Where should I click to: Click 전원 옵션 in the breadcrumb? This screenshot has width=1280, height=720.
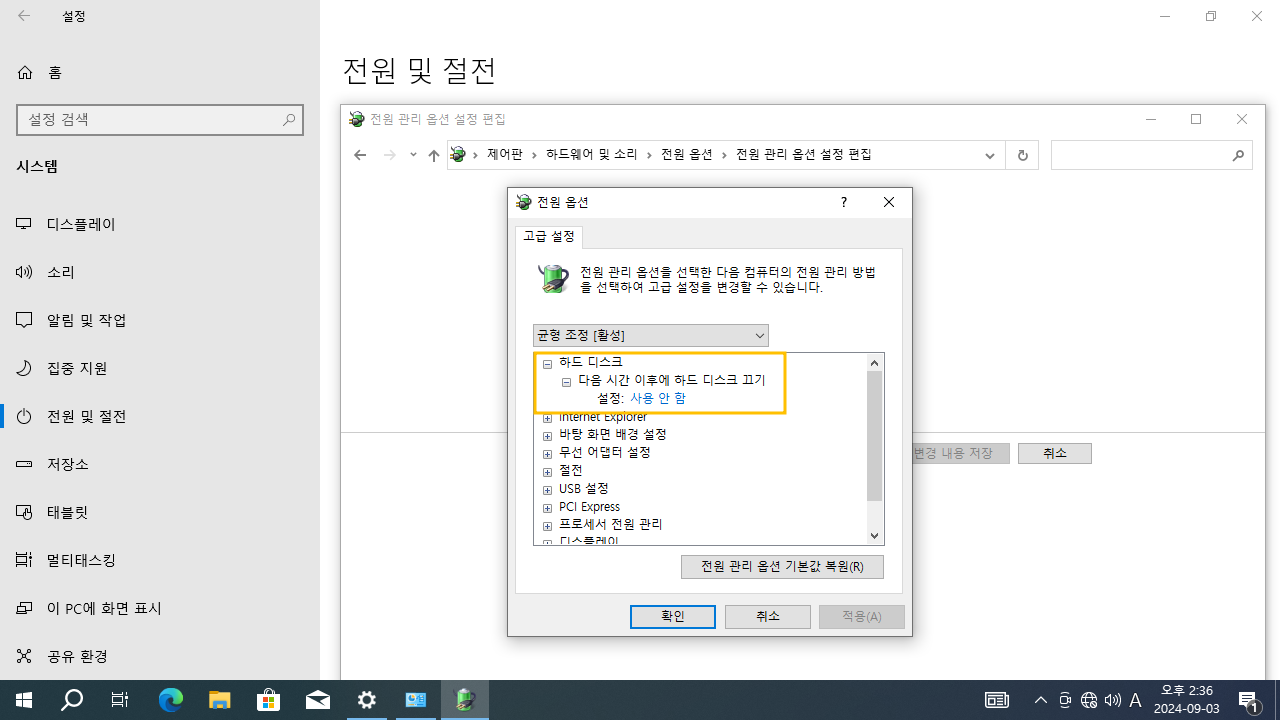click(x=687, y=155)
